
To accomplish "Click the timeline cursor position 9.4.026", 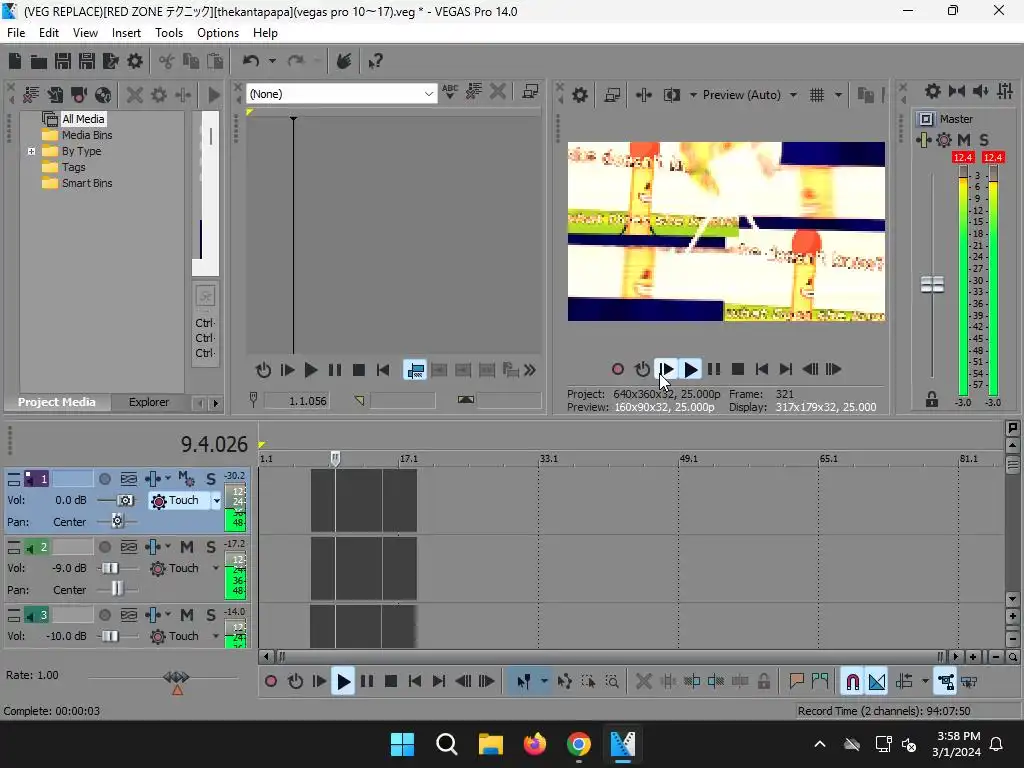I will point(214,445).
